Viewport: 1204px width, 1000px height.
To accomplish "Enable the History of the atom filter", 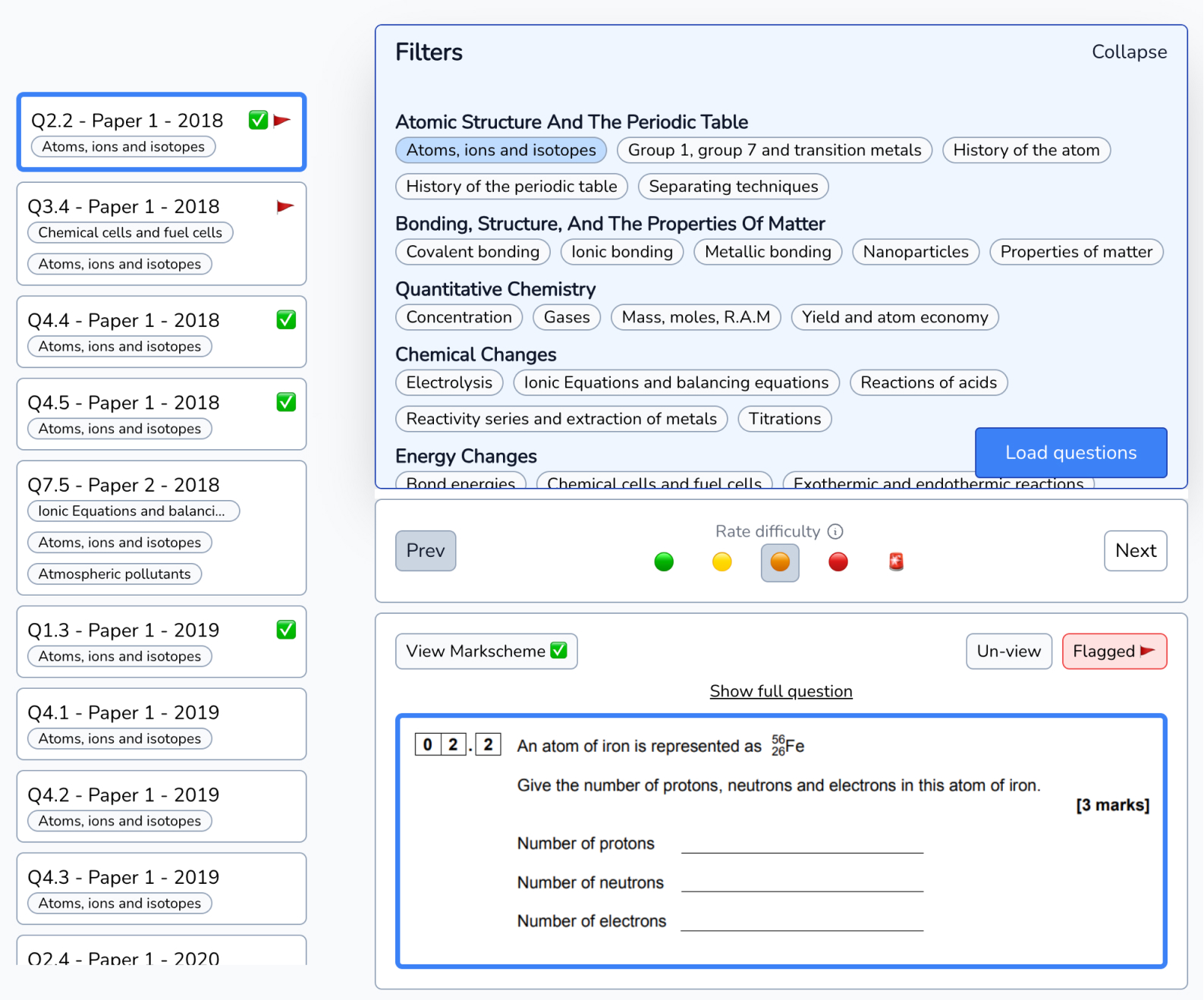I will 1026,150.
